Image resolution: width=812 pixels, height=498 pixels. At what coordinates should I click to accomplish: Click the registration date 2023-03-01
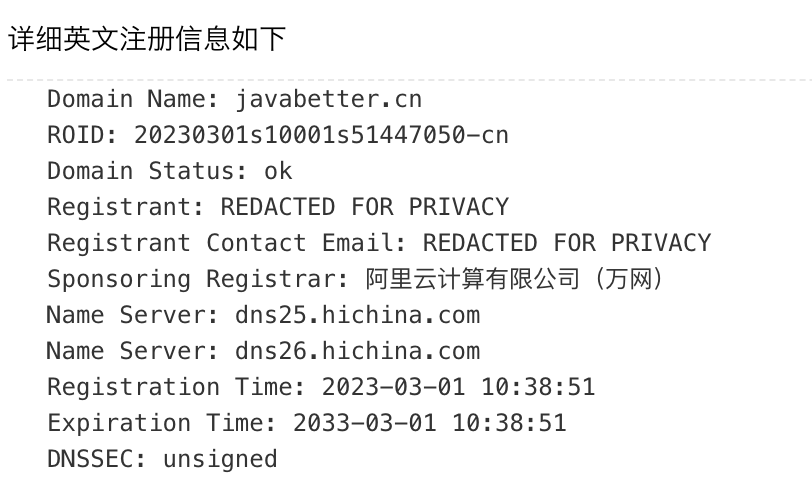(379, 387)
